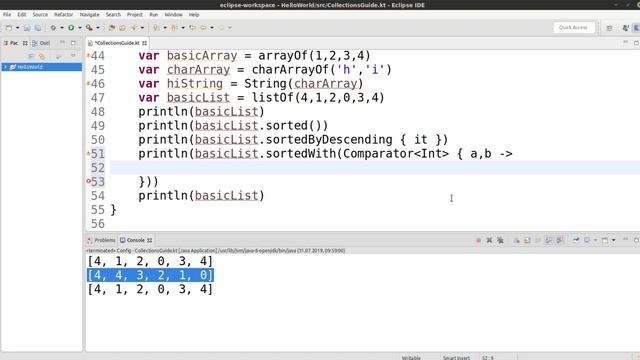Image resolution: width=640 pixels, height=360 pixels.
Task: Open the Search menu
Action: click(113, 15)
